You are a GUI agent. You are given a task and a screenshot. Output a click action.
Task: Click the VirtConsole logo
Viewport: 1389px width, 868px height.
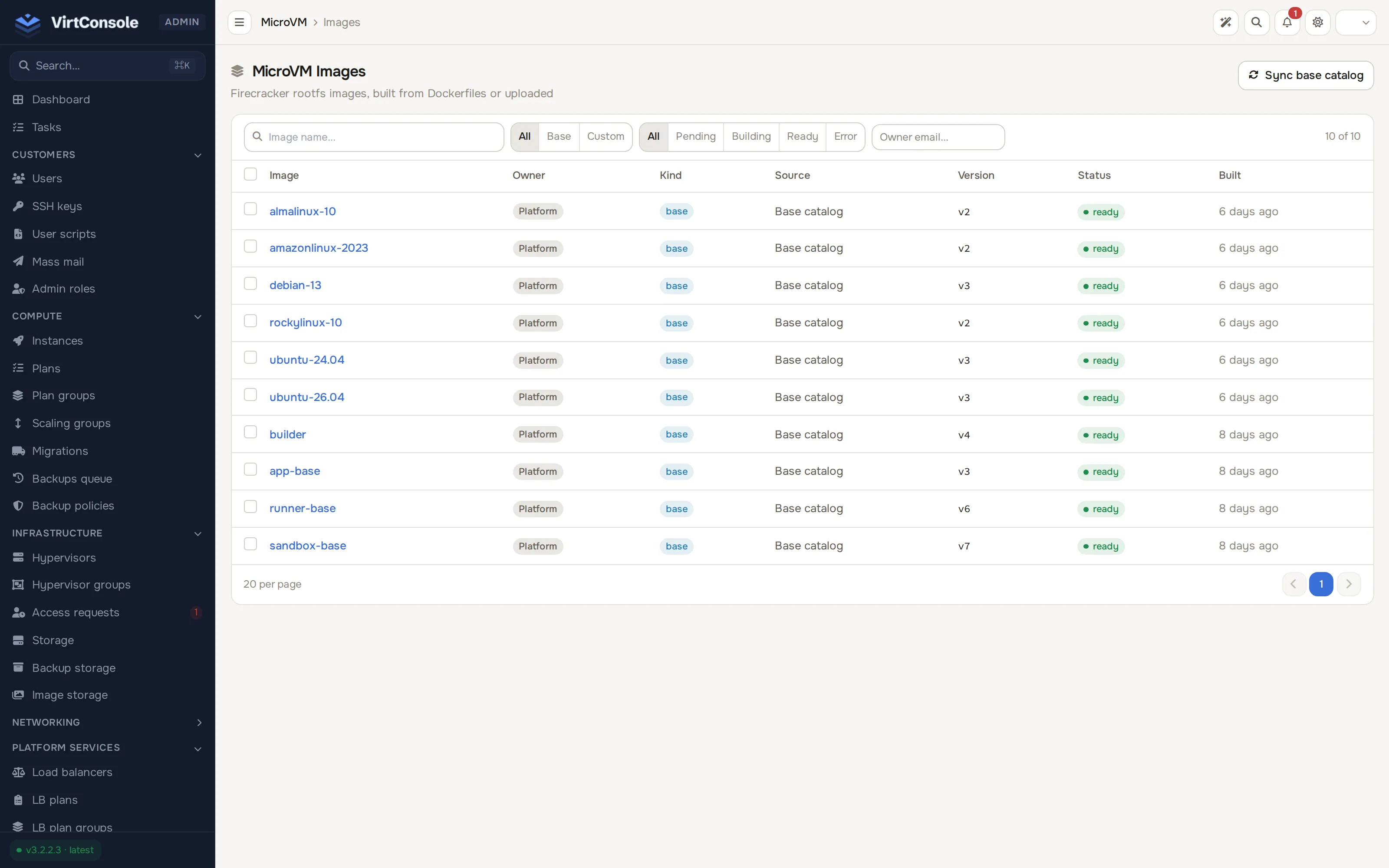pos(76,23)
